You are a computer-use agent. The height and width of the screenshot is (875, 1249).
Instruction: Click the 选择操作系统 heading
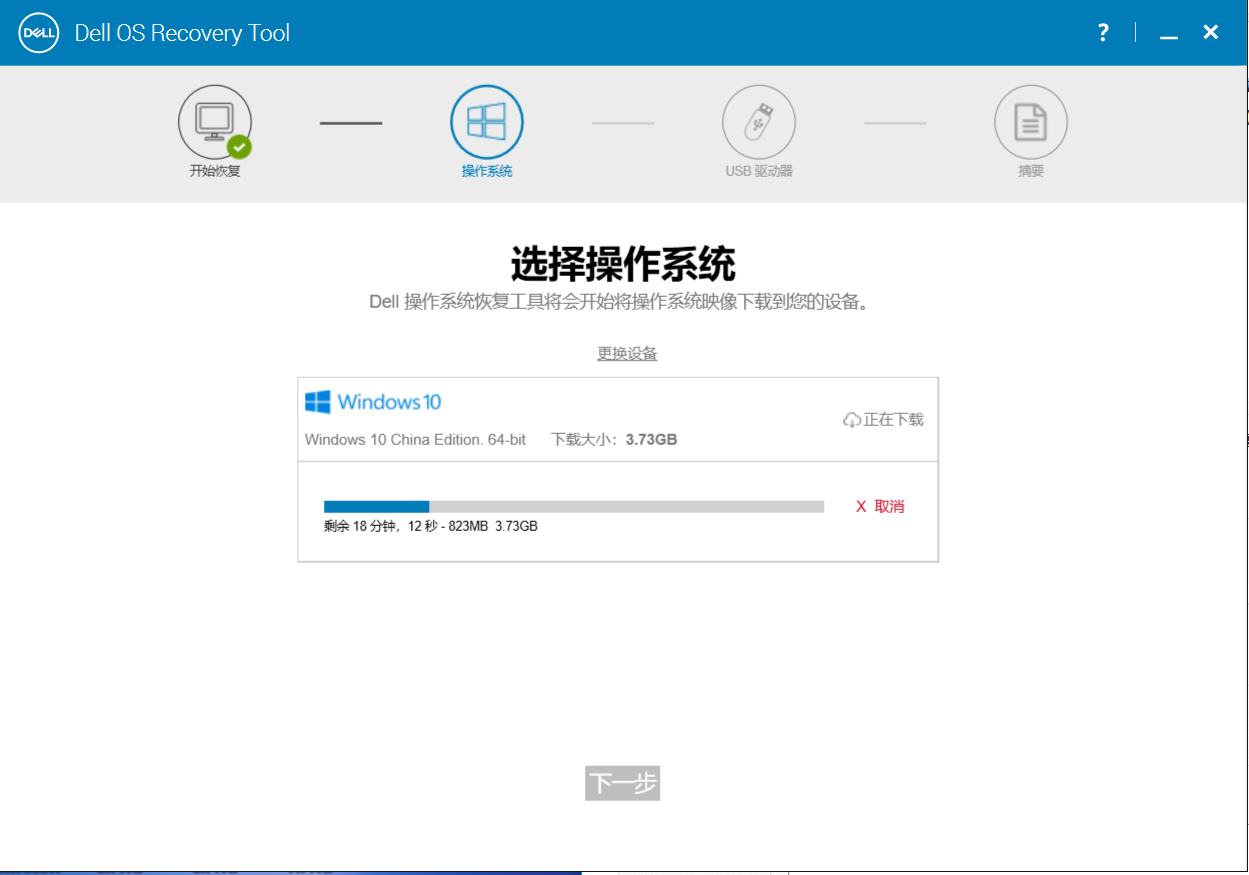623,264
